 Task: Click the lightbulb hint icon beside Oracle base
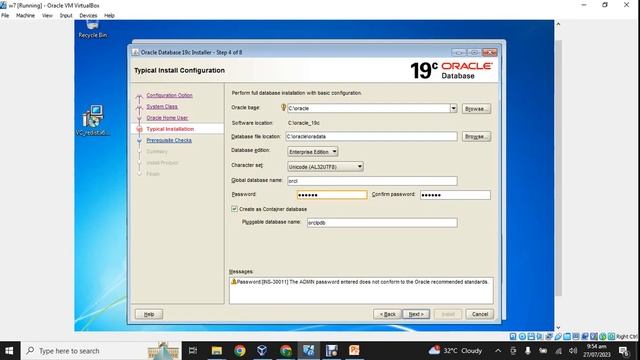point(283,107)
